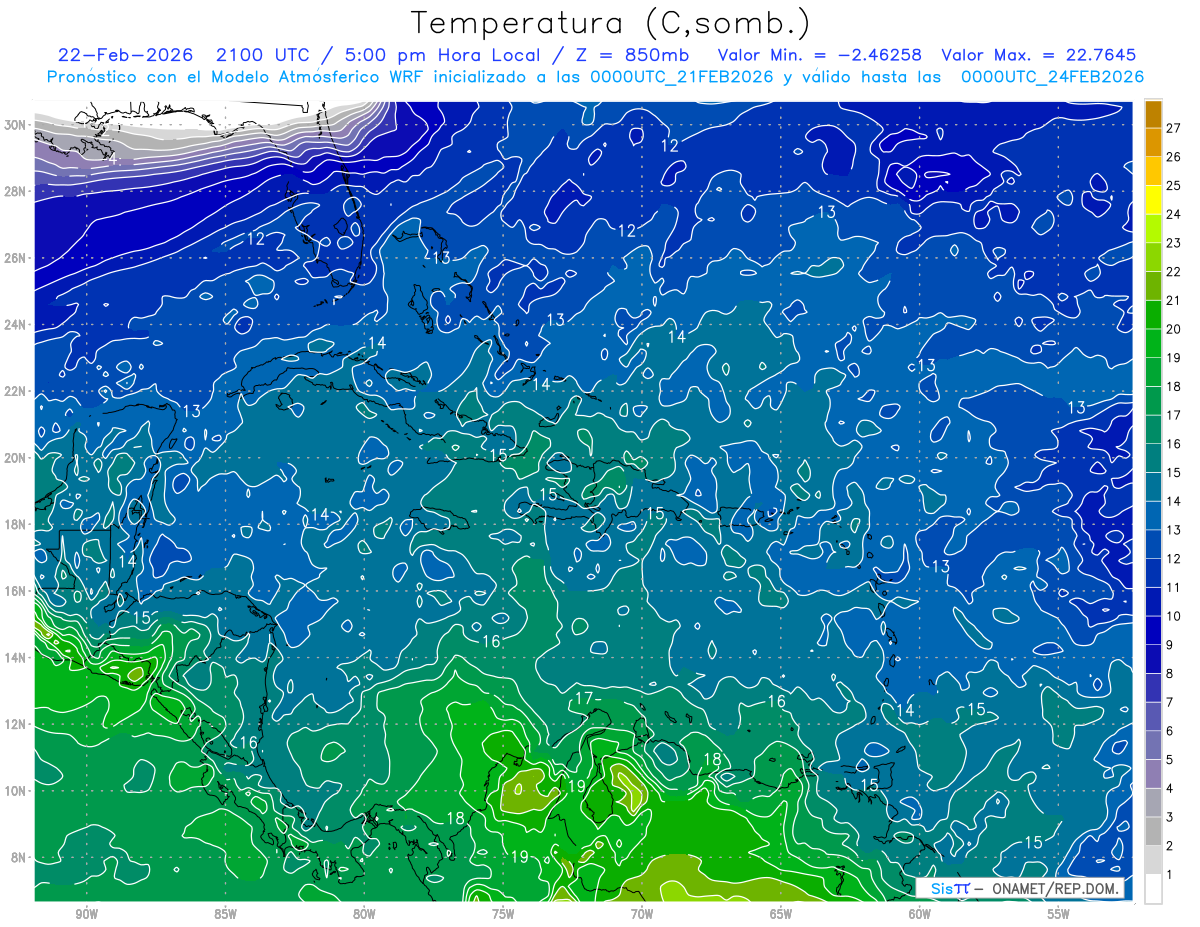Click the valid-until time "0000UTC_24FEB2026"
Viewport: 1200px width, 927px height.
(1052, 77)
